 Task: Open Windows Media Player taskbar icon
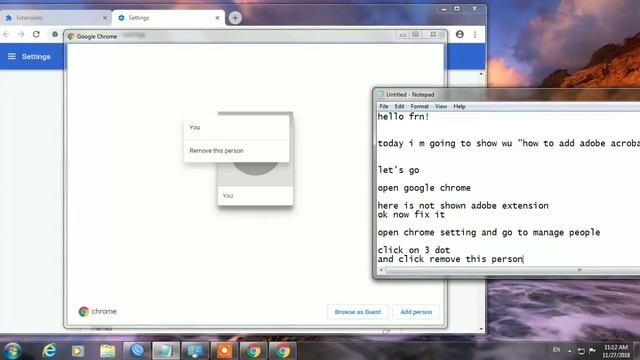click(x=78, y=351)
